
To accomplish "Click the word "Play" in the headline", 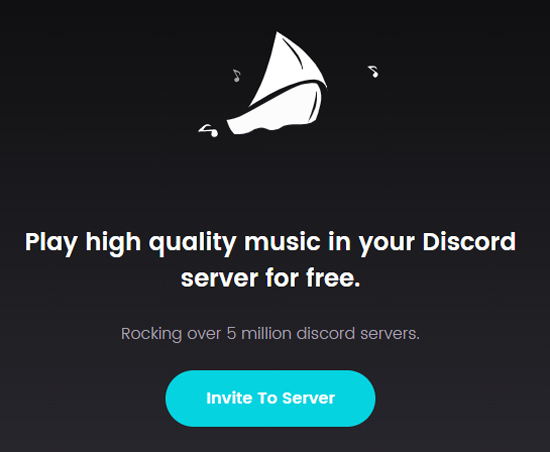I will click(x=51, y=243).
